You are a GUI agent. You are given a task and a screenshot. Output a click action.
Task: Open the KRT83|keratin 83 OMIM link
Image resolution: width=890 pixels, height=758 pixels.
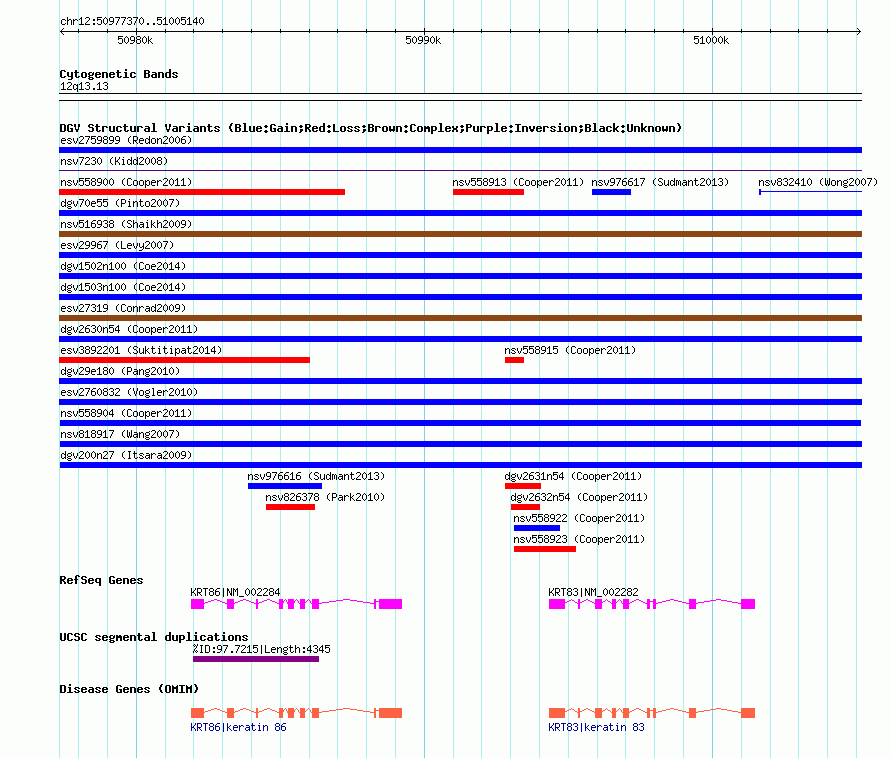[x=597, y=727]
